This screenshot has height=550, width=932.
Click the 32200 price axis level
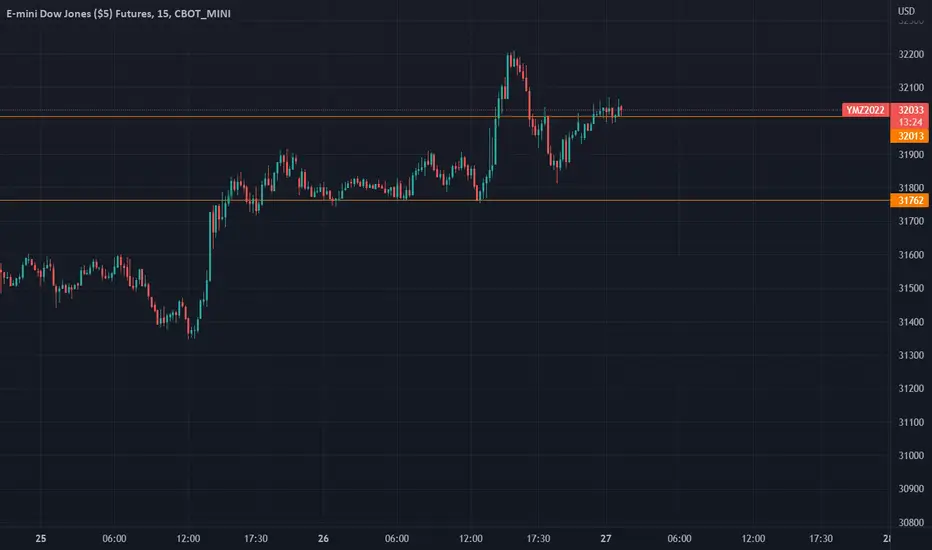coord(911,54)
